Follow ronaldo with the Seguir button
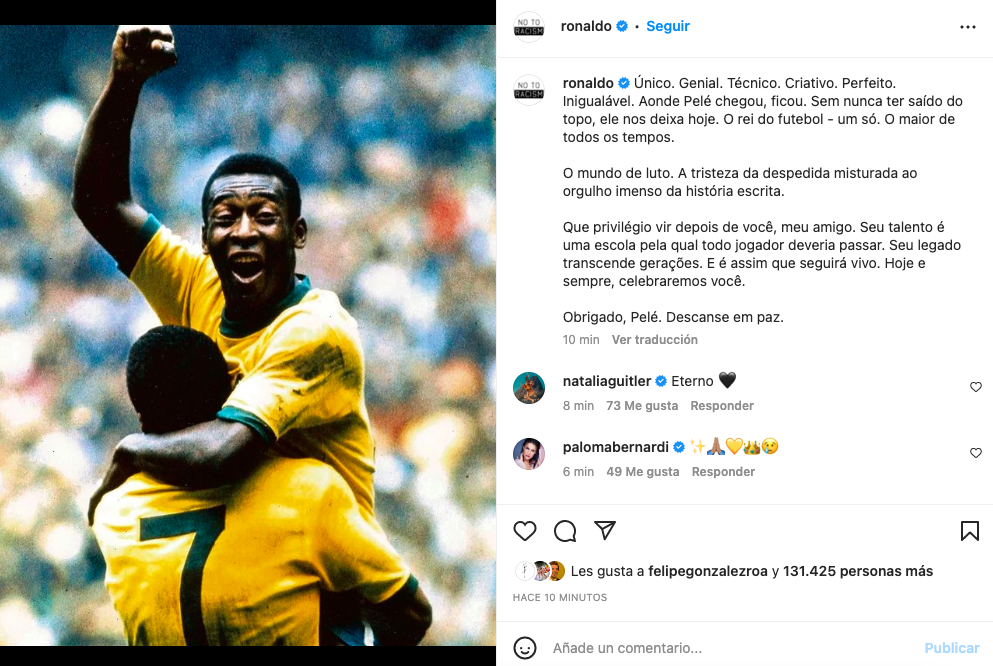Screen dimensions: 993x666 (667, 26)
